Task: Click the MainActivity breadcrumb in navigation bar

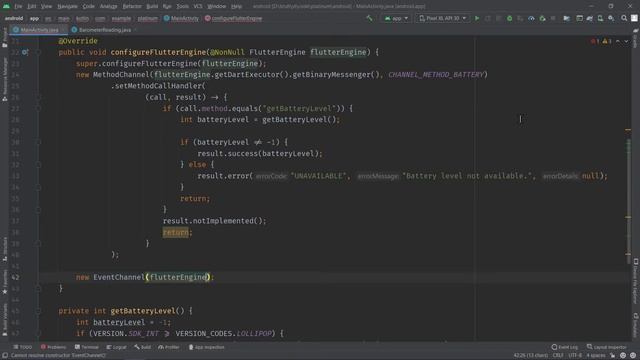Action: click(181, 18)
